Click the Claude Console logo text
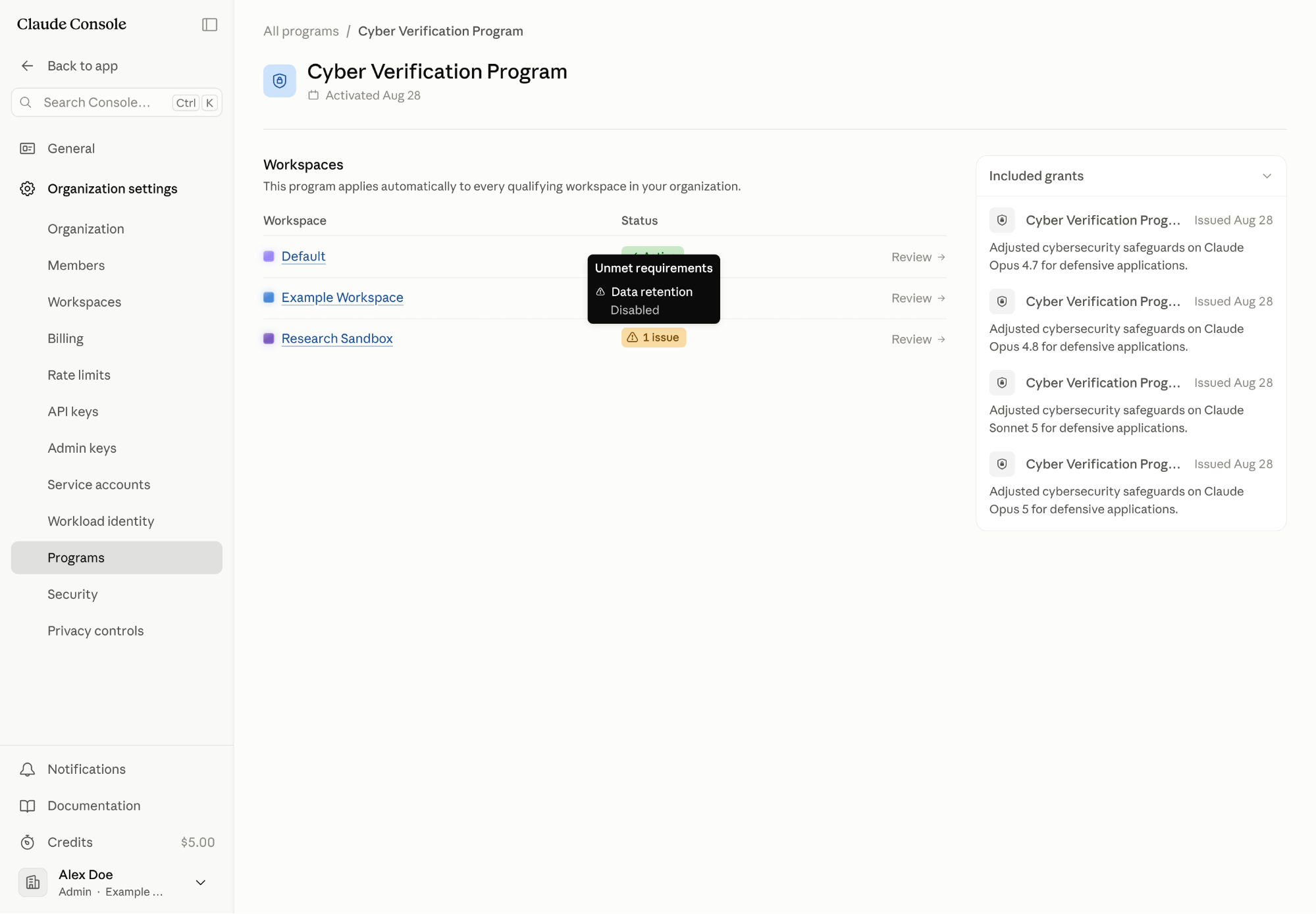 click(72, 24)
